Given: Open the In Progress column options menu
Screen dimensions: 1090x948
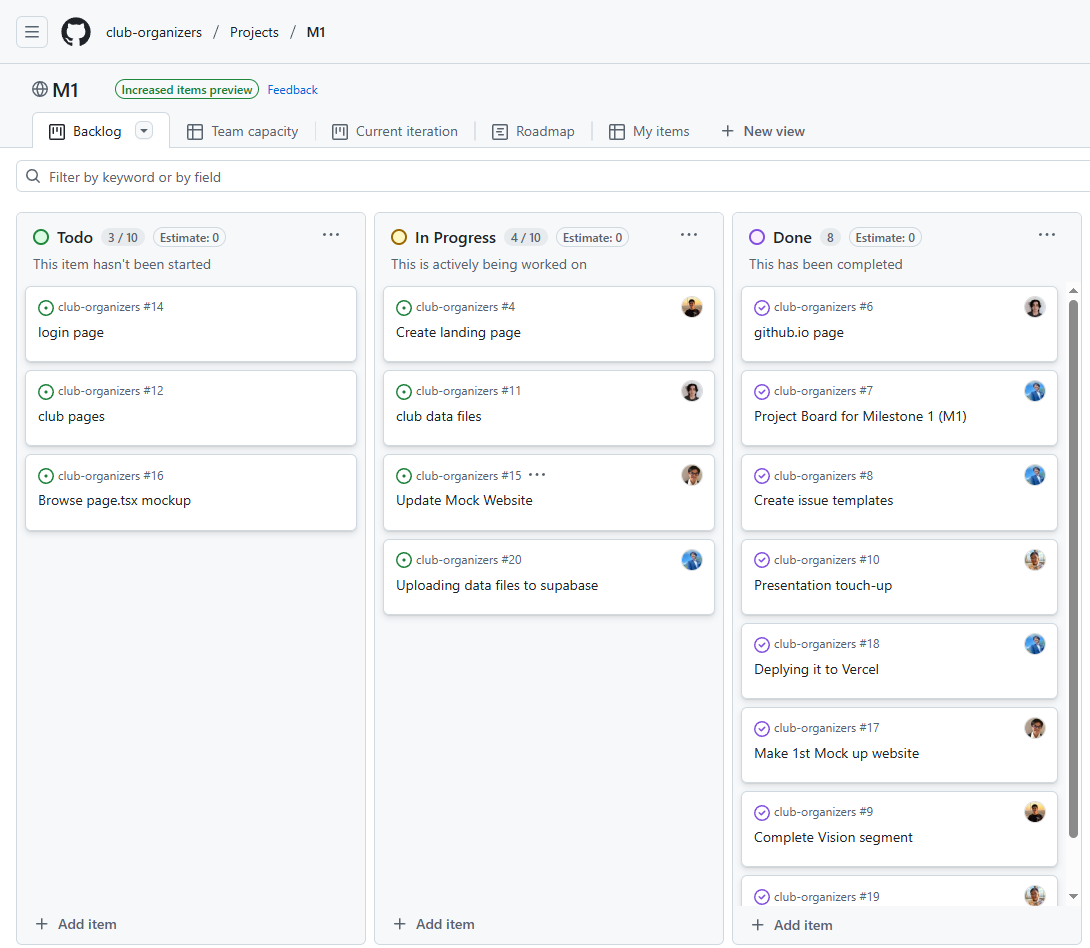Looking at the screenshot, I should coord(689,235).
